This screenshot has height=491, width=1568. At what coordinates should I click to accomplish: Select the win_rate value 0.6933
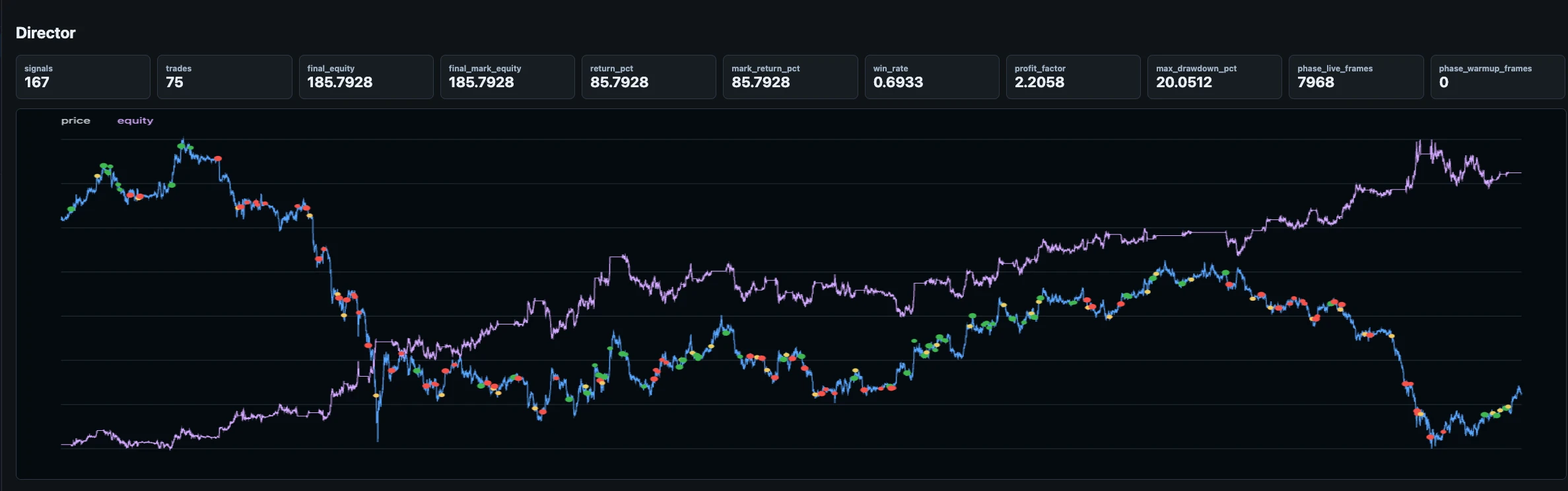898,82
